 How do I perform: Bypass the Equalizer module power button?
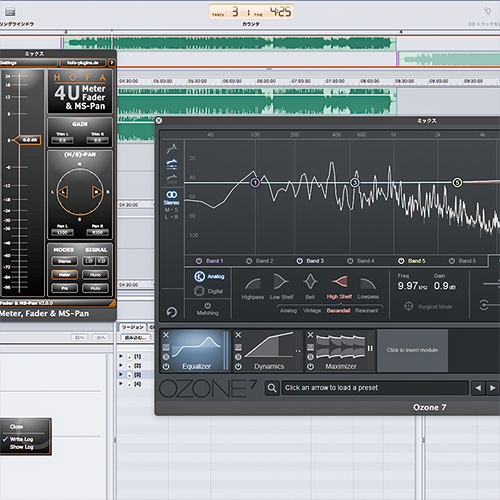(166, 367)
